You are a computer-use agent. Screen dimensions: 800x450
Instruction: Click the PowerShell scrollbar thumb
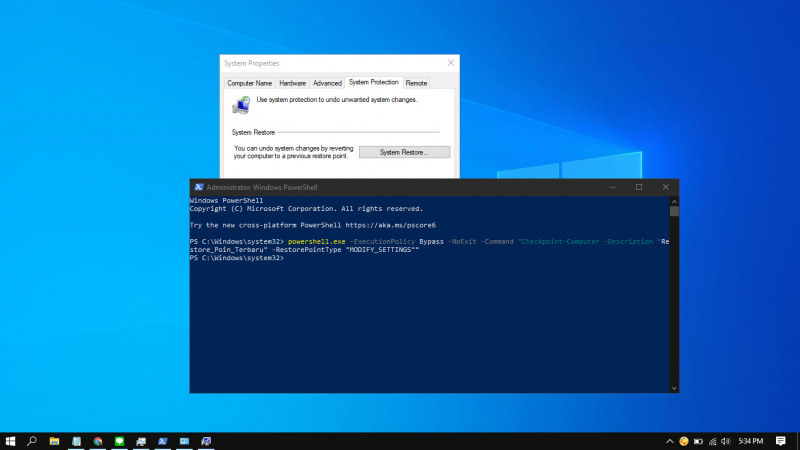[x=674, y=211]
